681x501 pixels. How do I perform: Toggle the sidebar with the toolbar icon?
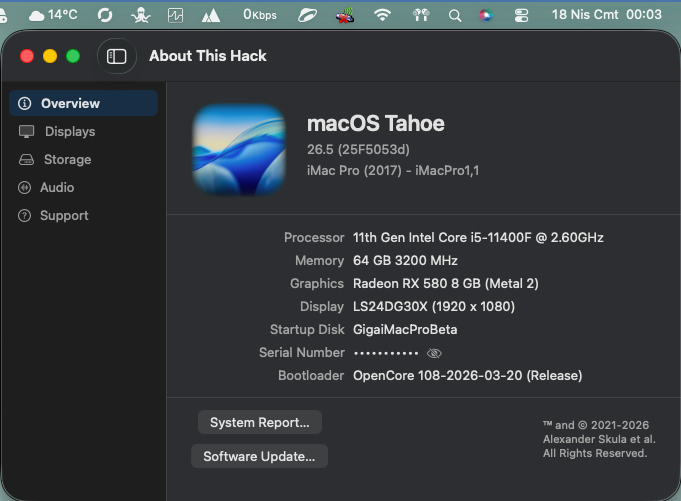pos(116,56)
